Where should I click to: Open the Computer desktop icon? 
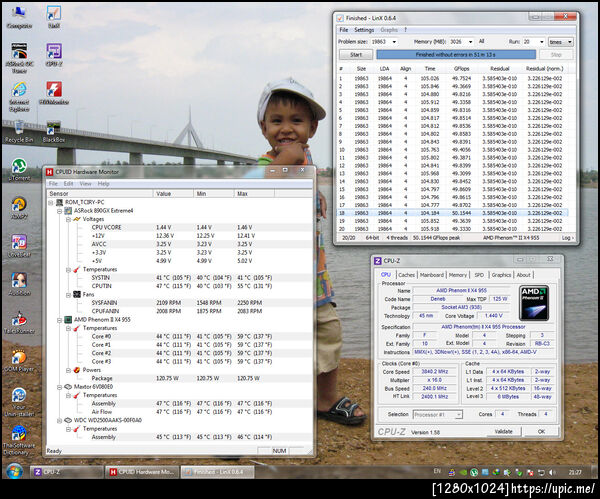pyautogui.click(x=19, y=16)
